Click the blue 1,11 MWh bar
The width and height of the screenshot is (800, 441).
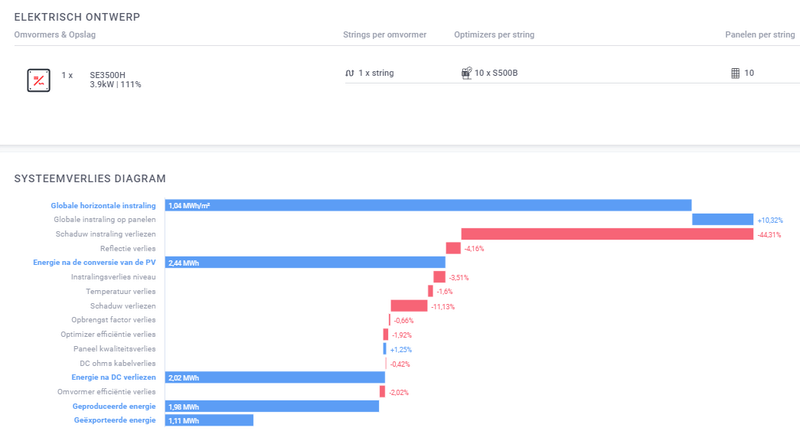209,421
